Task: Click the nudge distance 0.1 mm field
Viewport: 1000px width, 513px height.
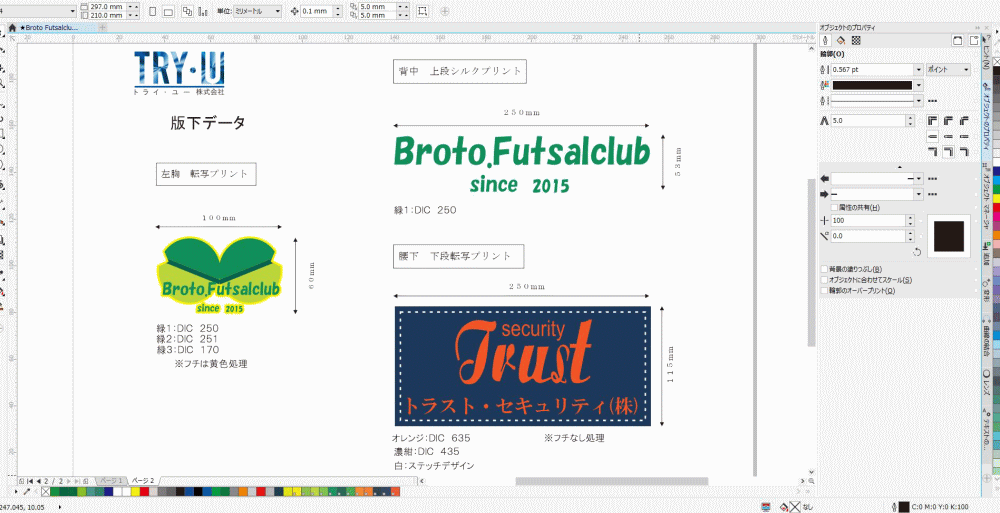Action: coord(315,11)
